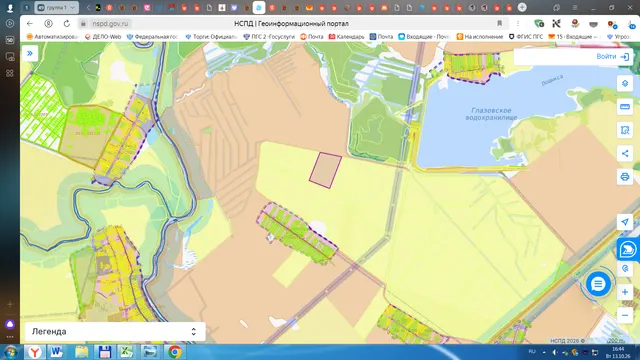
Task: Zoom out the map with minus
Action: [625, 315]
